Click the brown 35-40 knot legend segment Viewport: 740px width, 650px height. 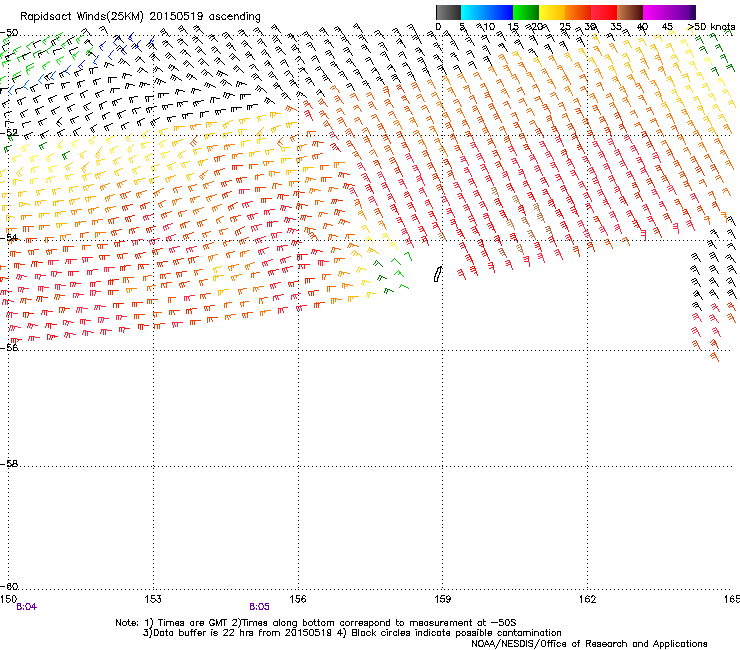click(x=630, y=12)
